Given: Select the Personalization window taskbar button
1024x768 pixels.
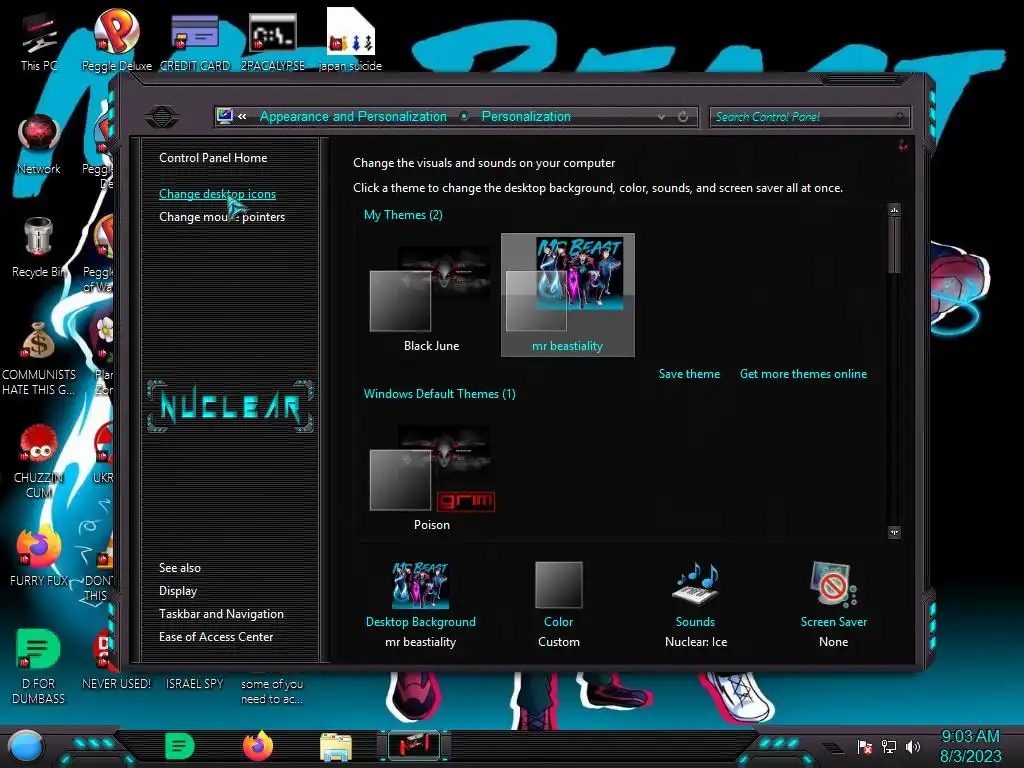Looking at the screenshot, I should pos(414,746).
